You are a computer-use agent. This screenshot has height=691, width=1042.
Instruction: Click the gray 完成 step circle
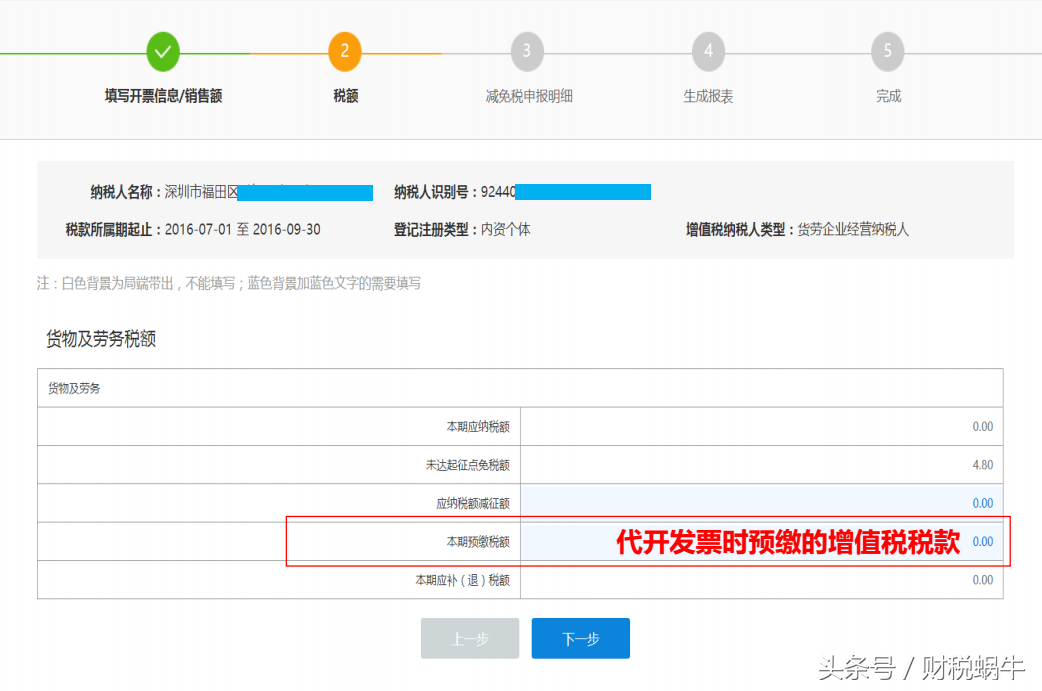click(x=887, y=51)
